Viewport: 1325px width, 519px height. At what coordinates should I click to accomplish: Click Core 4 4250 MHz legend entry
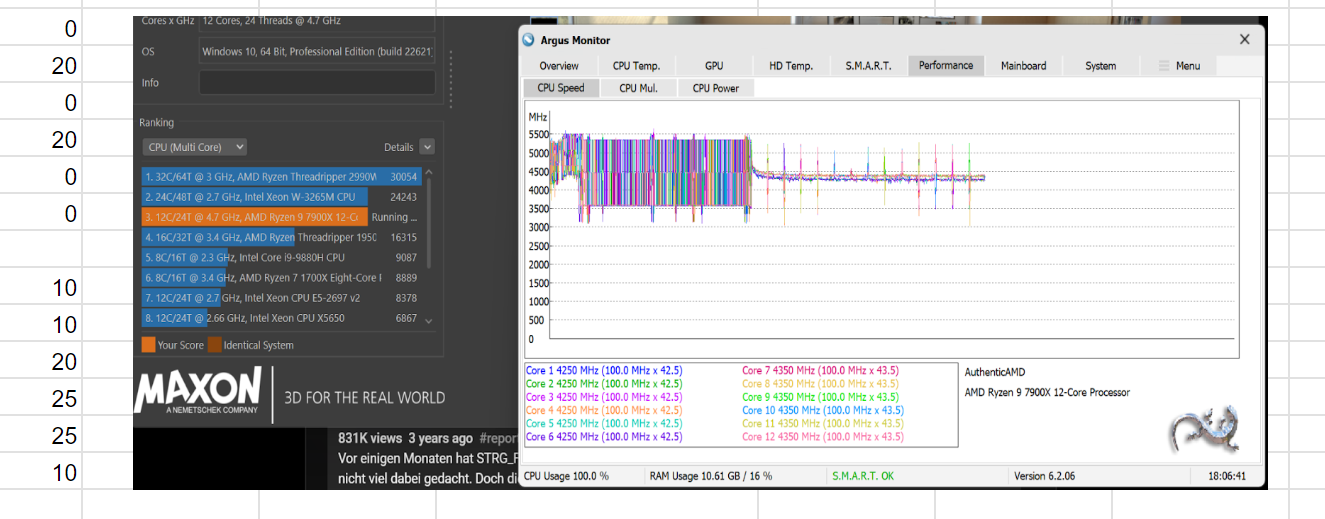point(604,410)
